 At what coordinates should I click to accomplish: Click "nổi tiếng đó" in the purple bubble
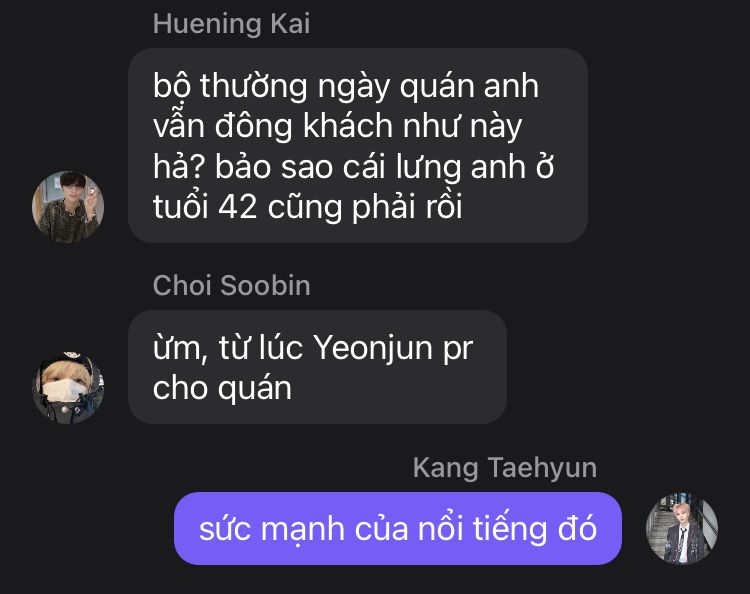pyautogui.click(x=507, y=529)
